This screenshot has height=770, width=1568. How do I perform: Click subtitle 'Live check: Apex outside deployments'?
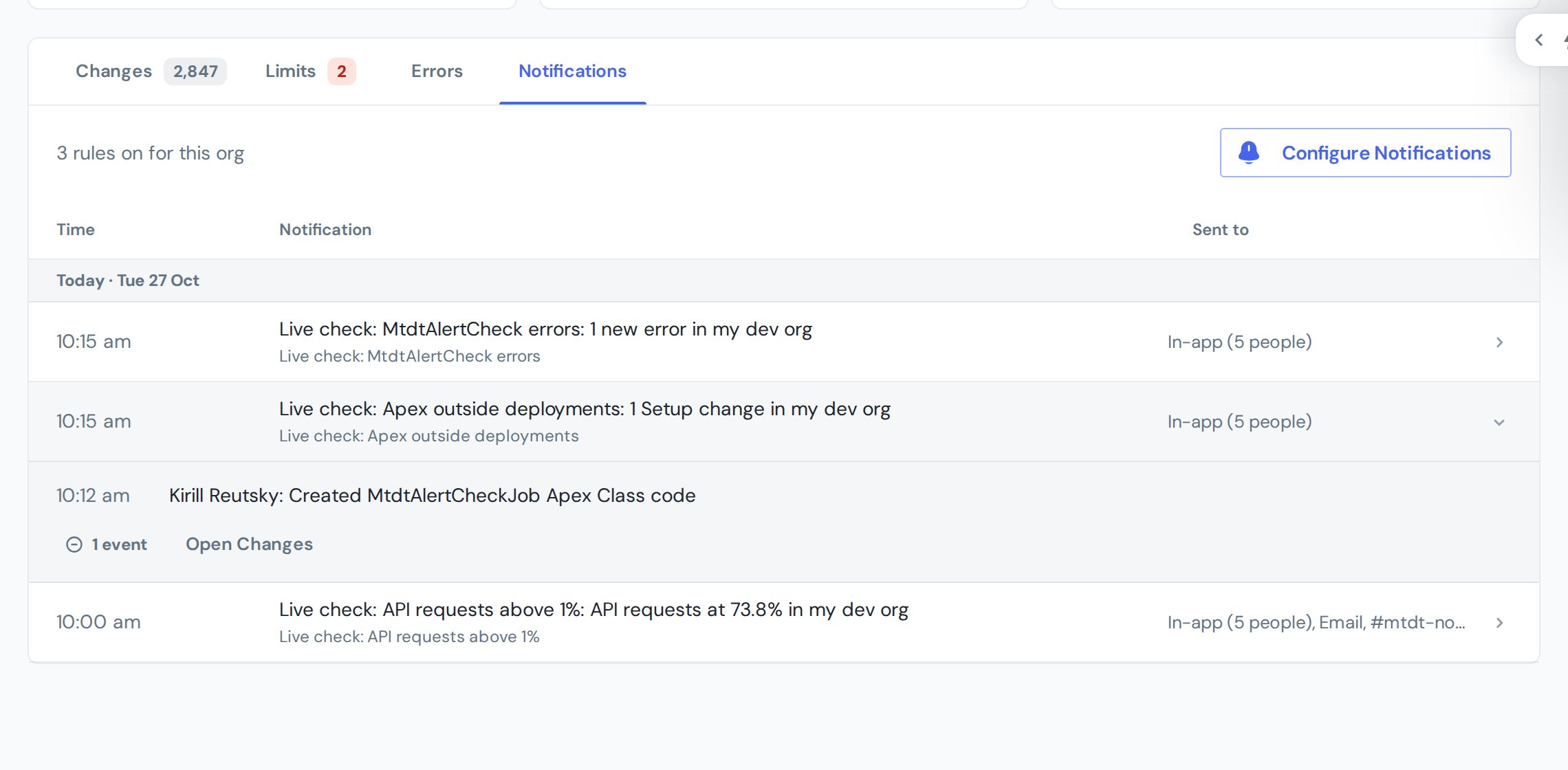click(x=429, y=436)
